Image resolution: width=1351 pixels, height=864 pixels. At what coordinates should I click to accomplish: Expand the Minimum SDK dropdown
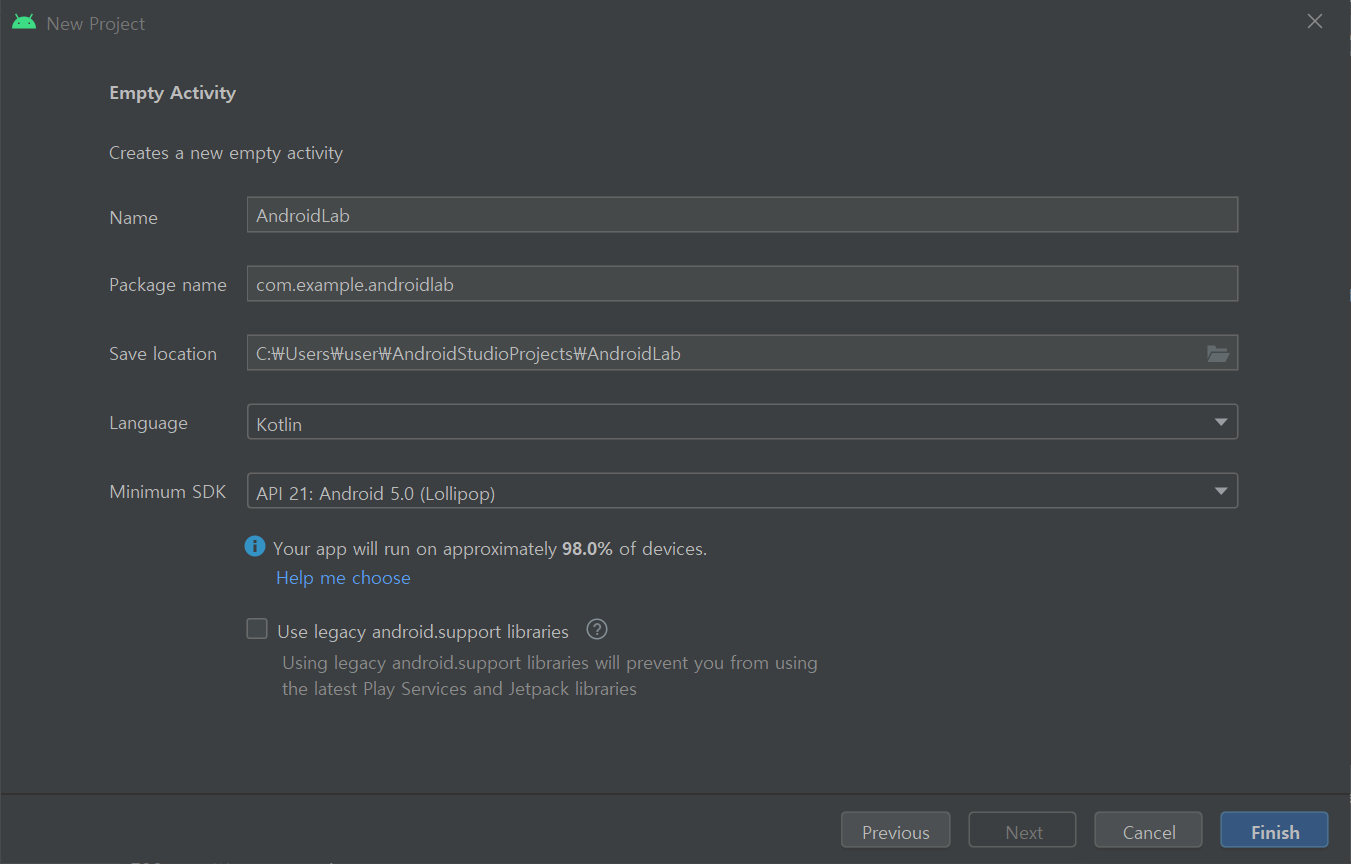point(742,491)
